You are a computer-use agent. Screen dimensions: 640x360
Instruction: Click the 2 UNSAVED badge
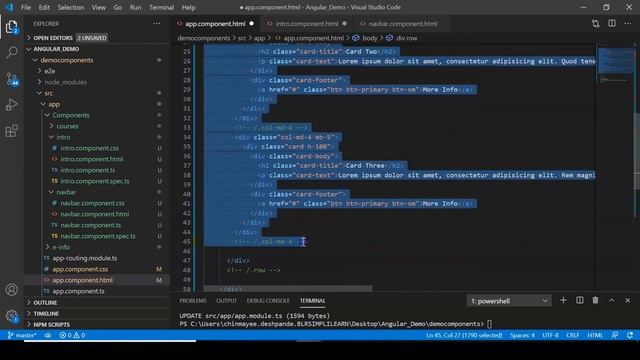tap(92, 38)
